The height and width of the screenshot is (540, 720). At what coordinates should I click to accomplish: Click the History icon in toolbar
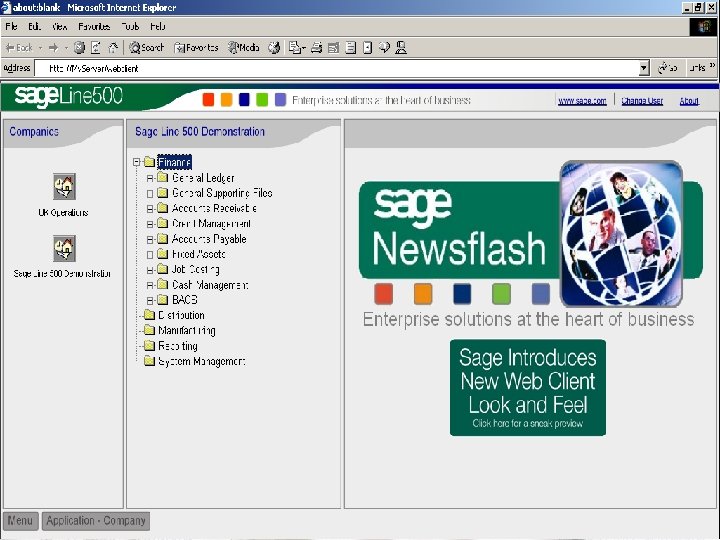274,47
